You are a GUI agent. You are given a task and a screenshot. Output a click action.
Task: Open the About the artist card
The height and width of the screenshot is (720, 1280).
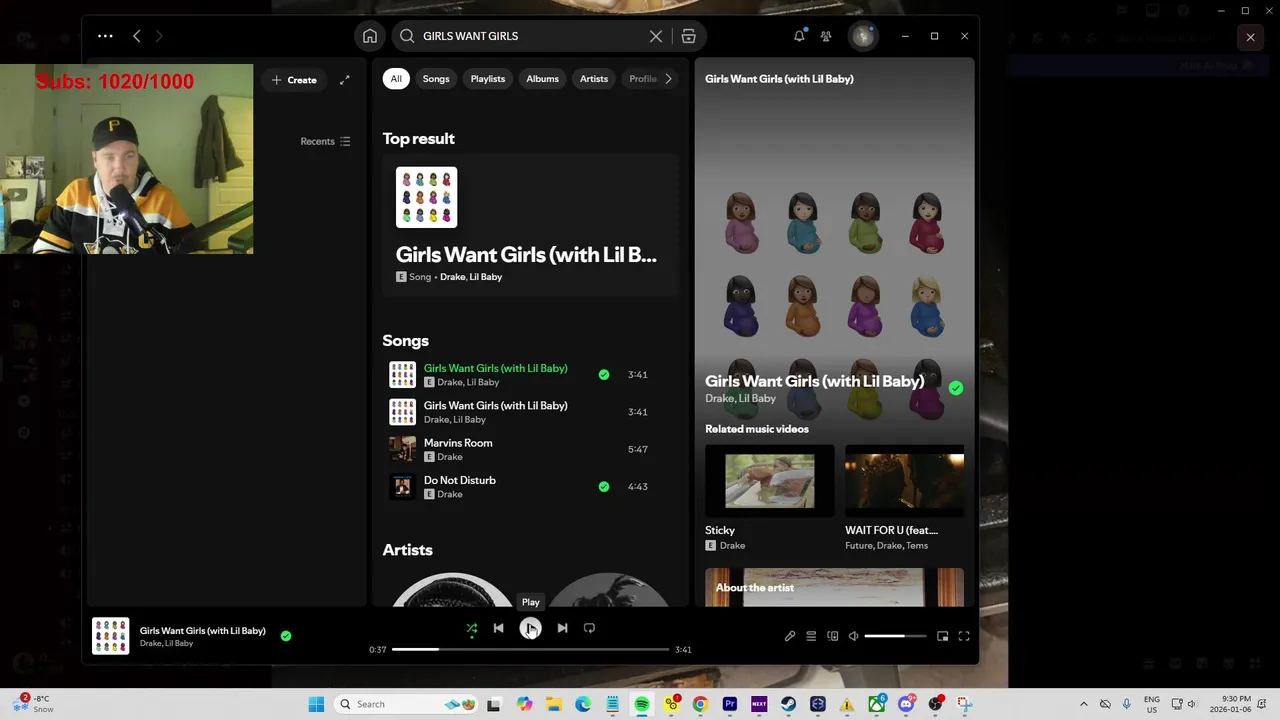click(834, 587)
